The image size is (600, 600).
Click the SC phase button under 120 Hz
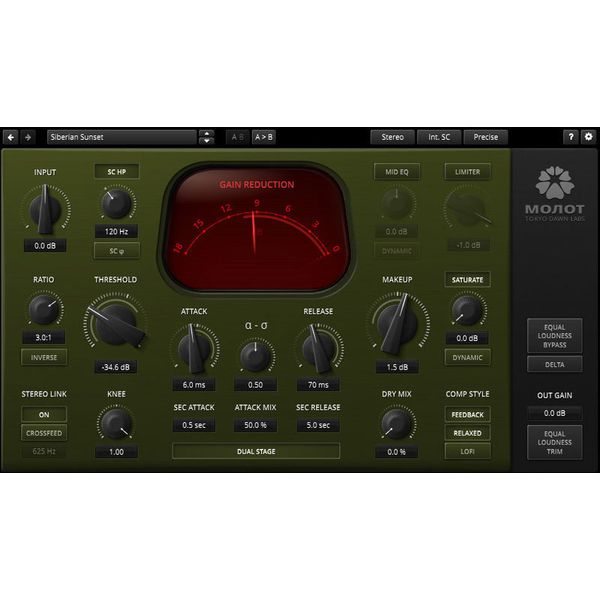(x=117, y=251)
